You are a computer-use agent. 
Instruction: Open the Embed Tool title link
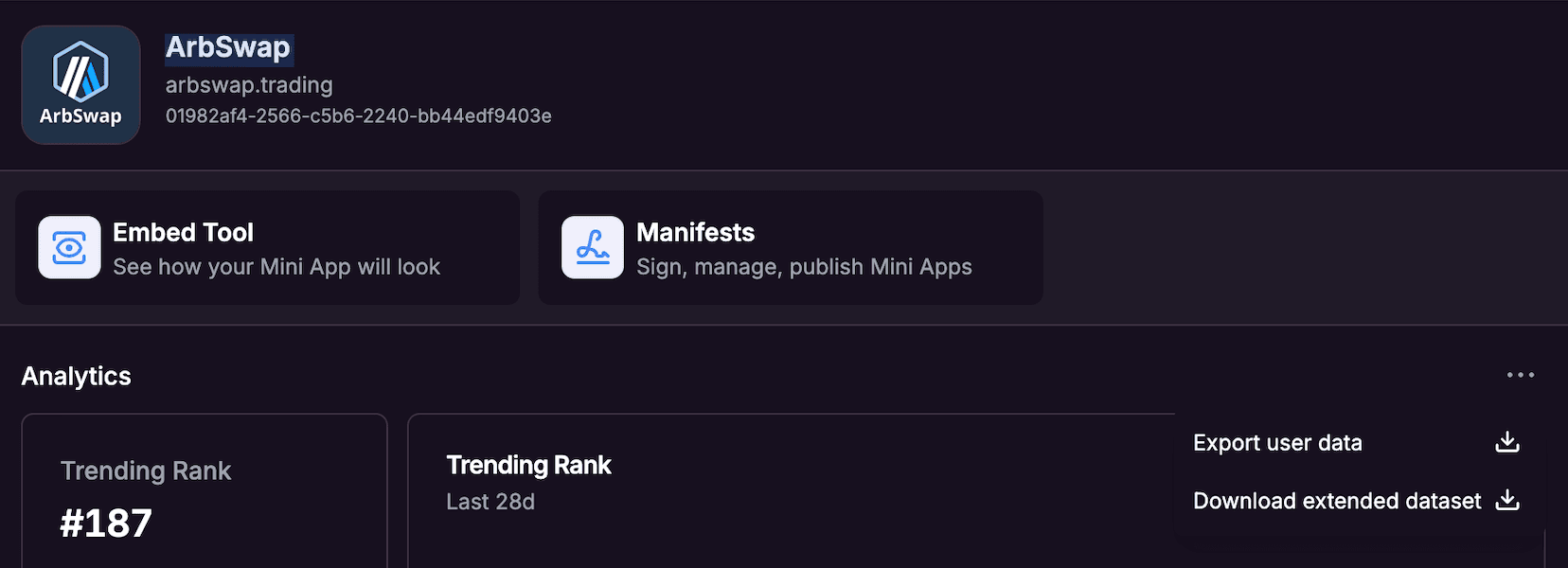(x=183, y=232)
